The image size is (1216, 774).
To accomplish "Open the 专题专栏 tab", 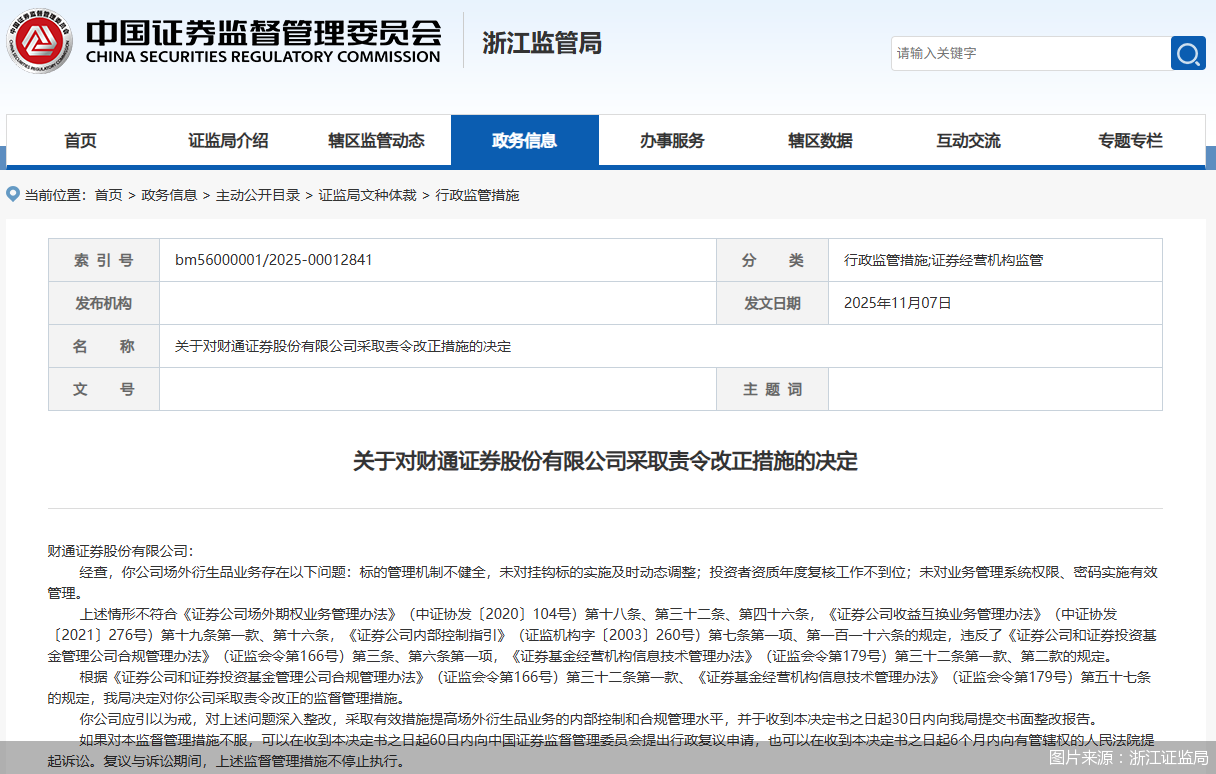I will pyautogui.click(x=1129, y=140).
